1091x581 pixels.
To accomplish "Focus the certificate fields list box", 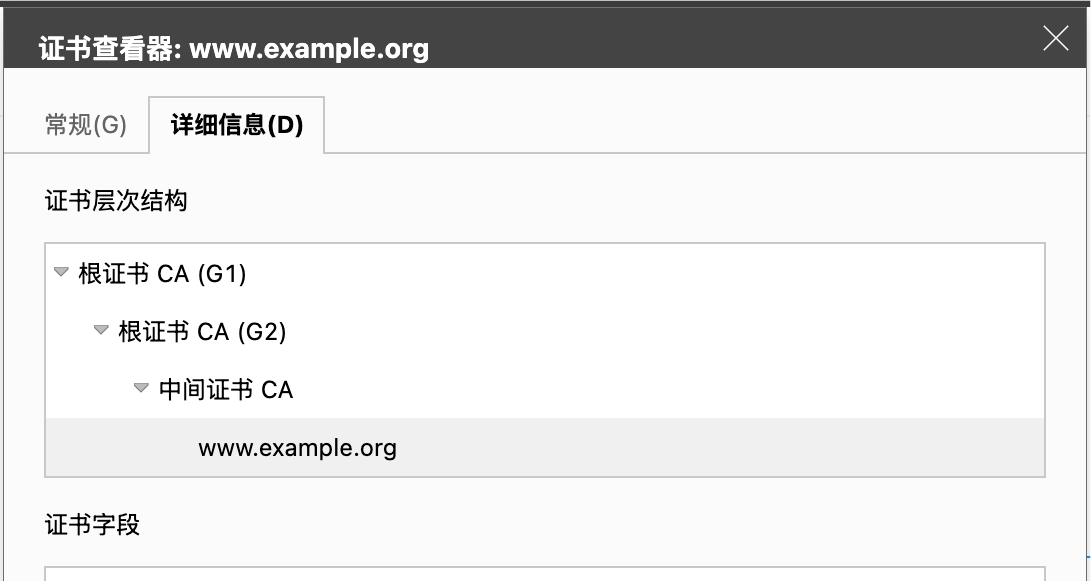I will (545, 574).
